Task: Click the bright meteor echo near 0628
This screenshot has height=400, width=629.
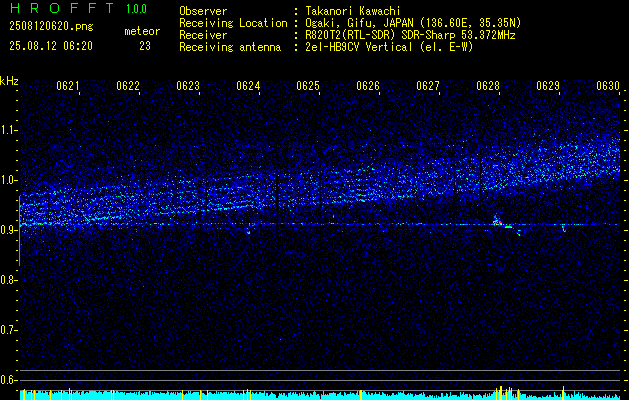Action: click(503, 223)
